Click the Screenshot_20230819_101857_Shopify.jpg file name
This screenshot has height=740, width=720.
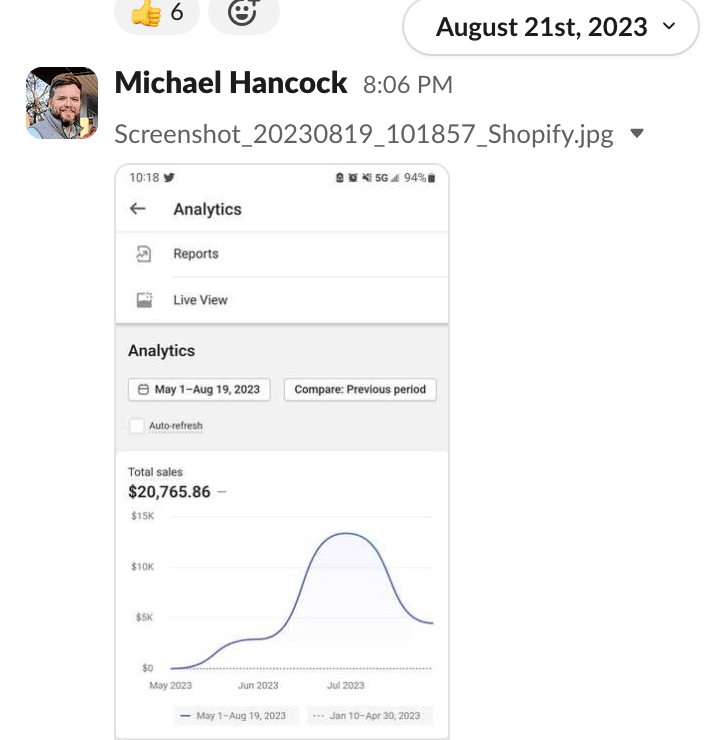coord(364,134)
